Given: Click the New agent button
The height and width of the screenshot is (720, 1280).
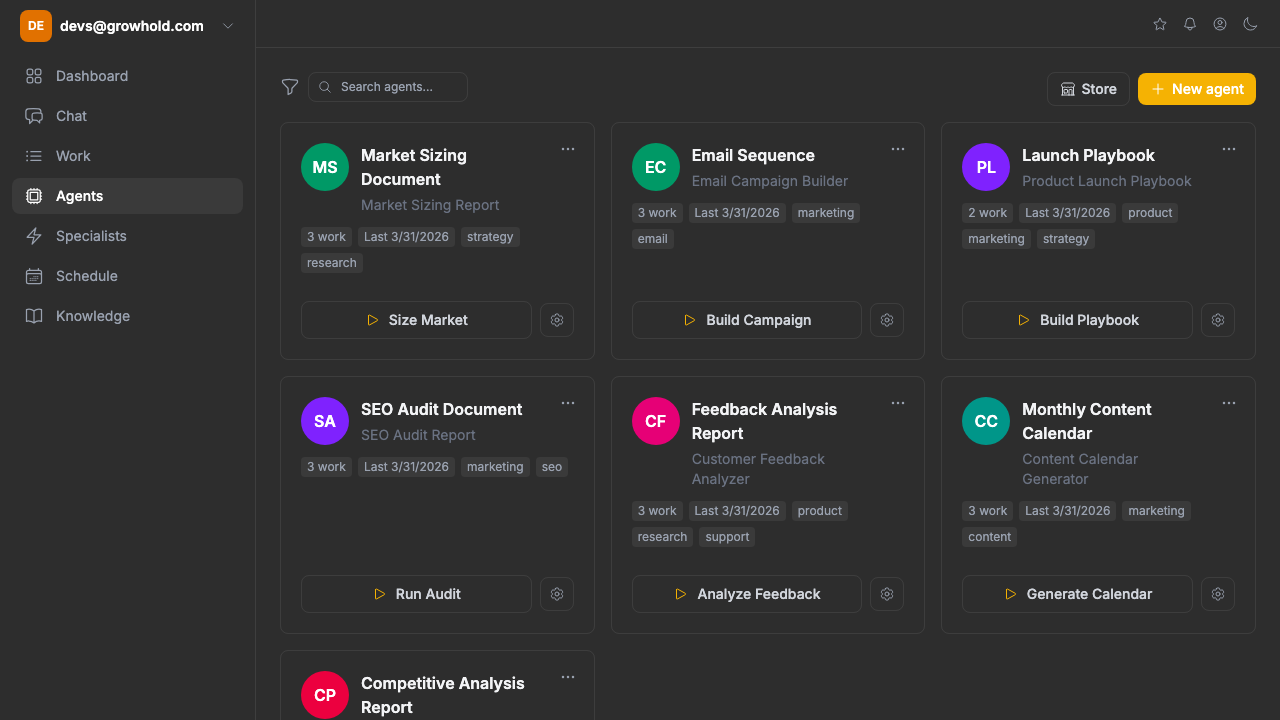Looking at the screenshot, I should click(x=1196, y=89).
